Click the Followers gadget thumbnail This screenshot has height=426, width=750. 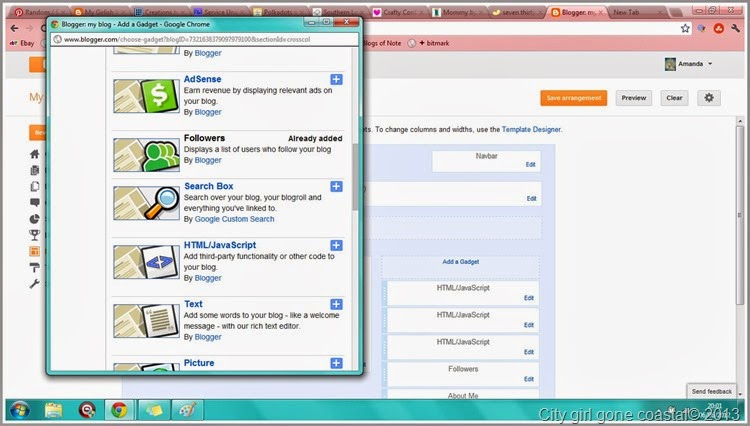coord(146,155)
